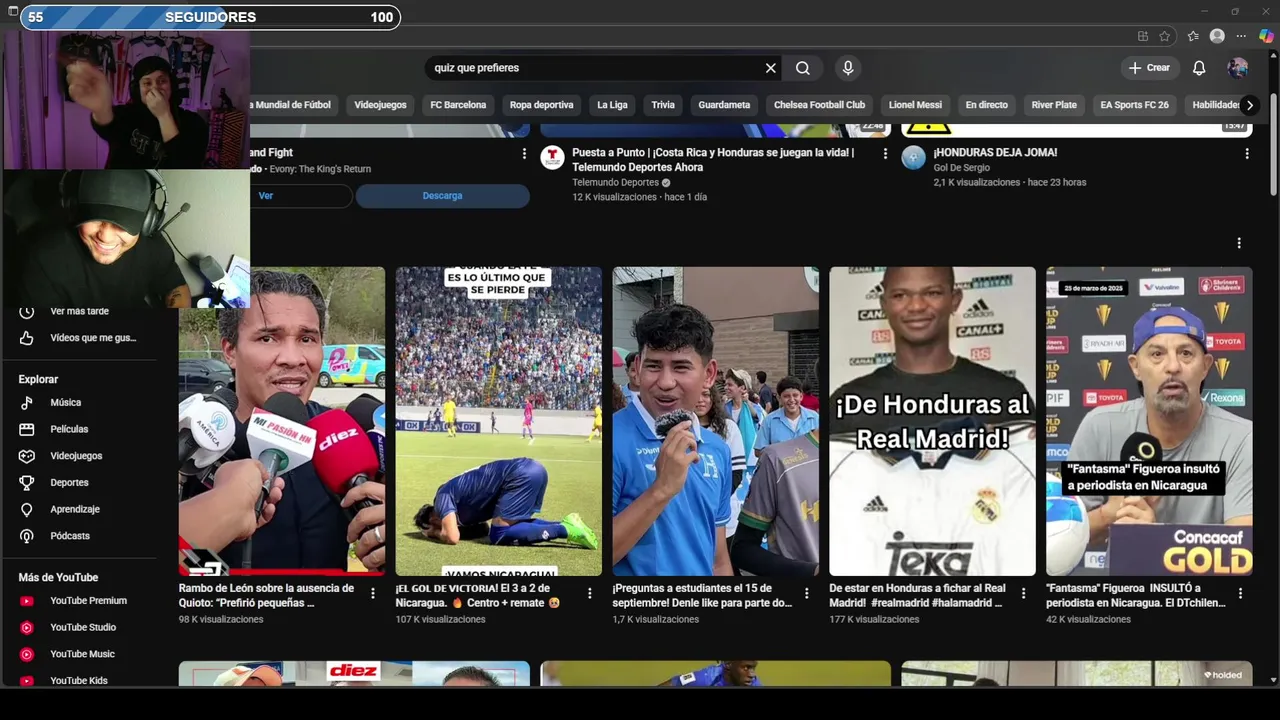
Task: Open ¡HONDURAS DEJA JOMA! video title
Action: pyautogui.click(x=995, y=153)
